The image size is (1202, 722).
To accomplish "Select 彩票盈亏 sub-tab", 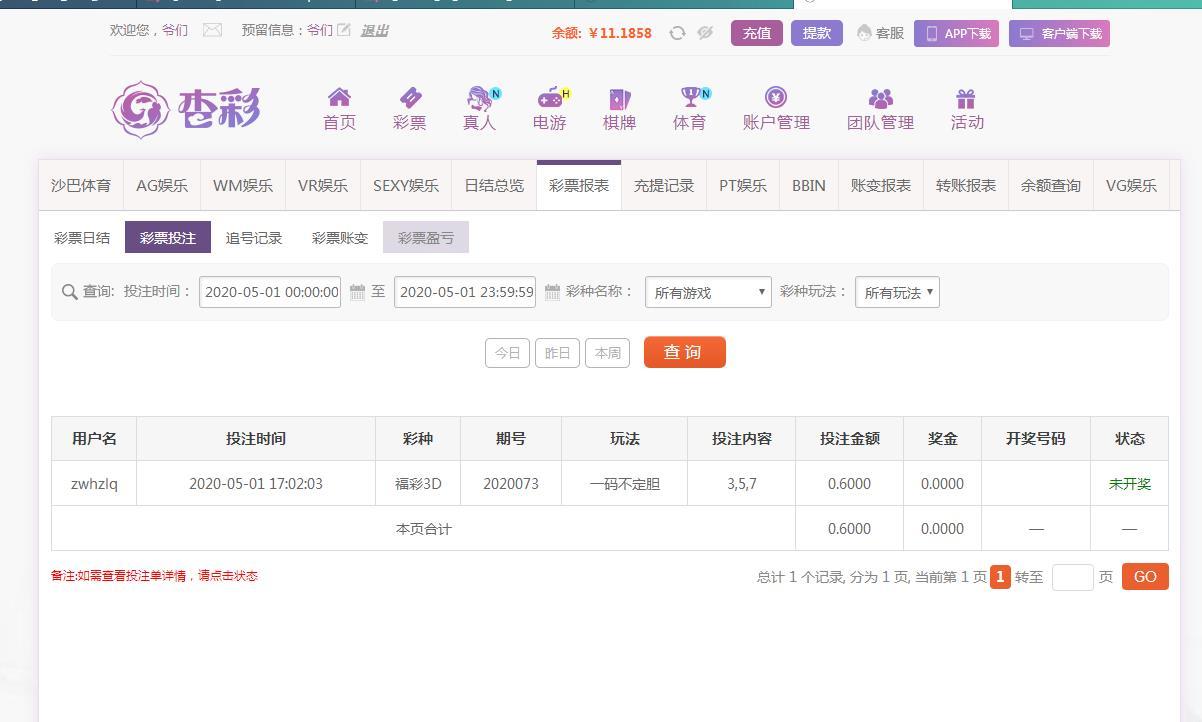I will pos(426,238).
